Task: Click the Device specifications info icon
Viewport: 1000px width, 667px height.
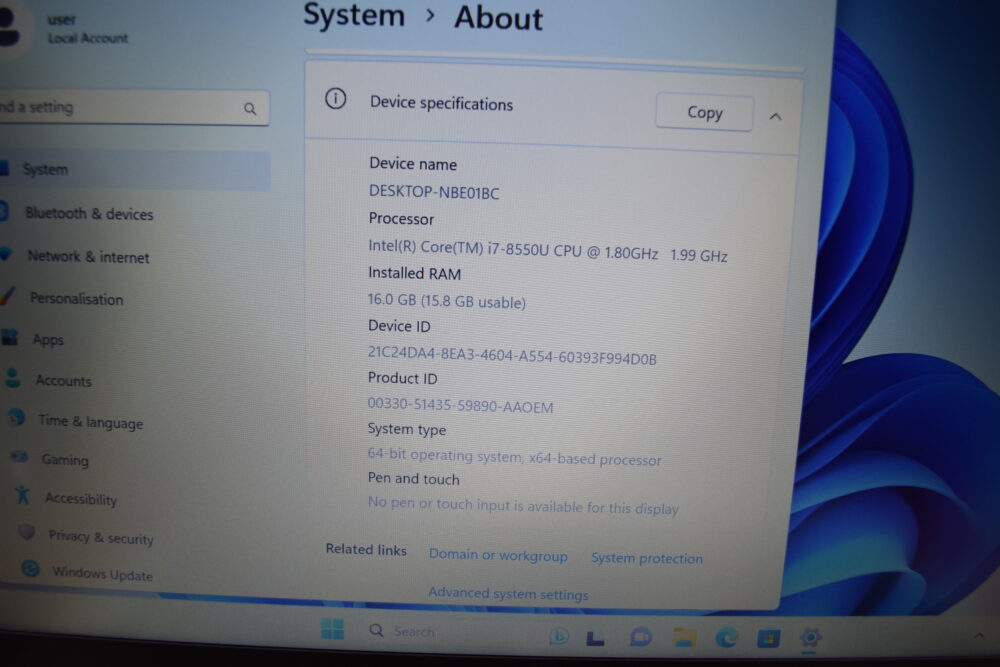Action: click(335, 99)
